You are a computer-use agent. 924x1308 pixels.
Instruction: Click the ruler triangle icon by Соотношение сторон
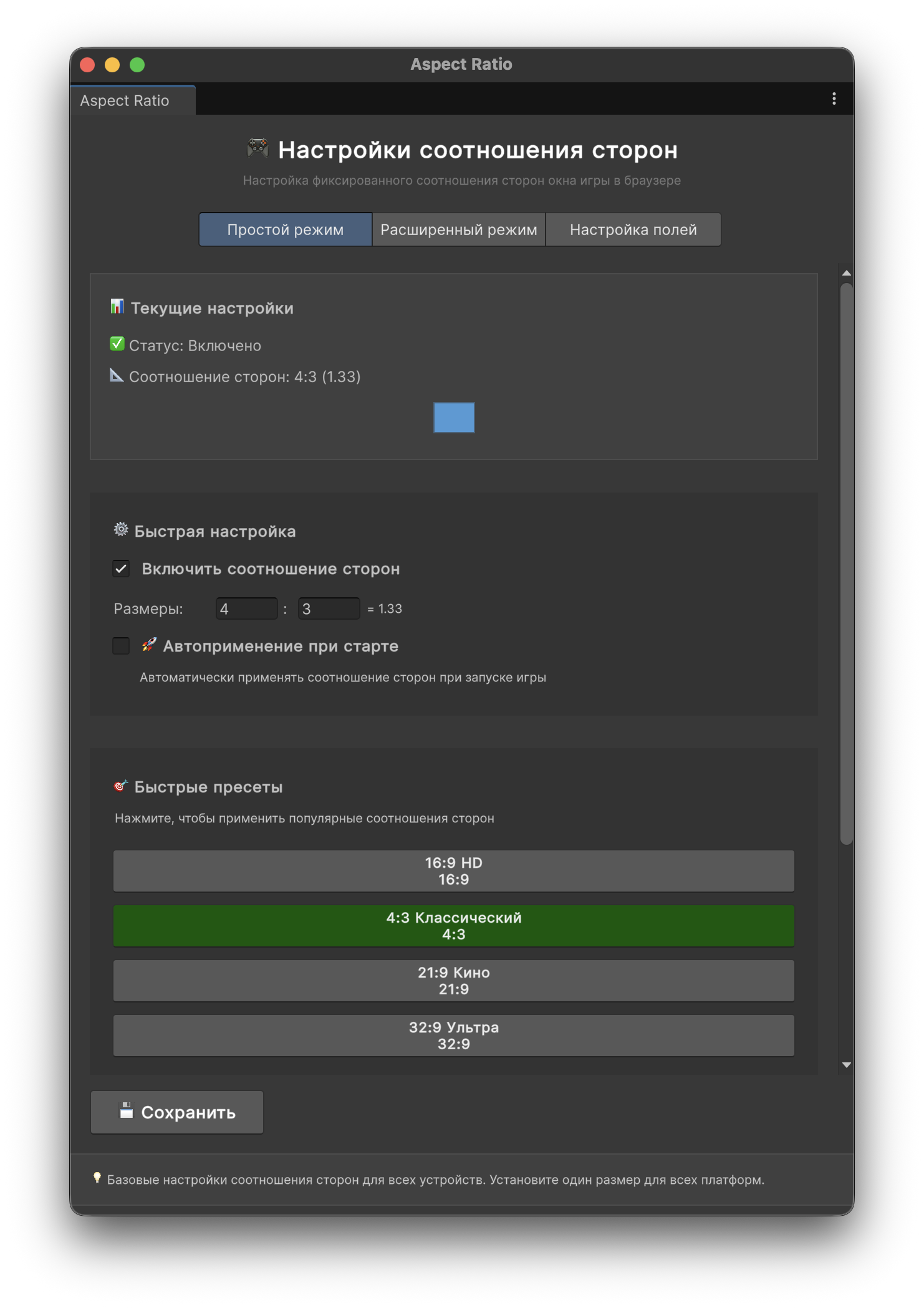(117, 375)
